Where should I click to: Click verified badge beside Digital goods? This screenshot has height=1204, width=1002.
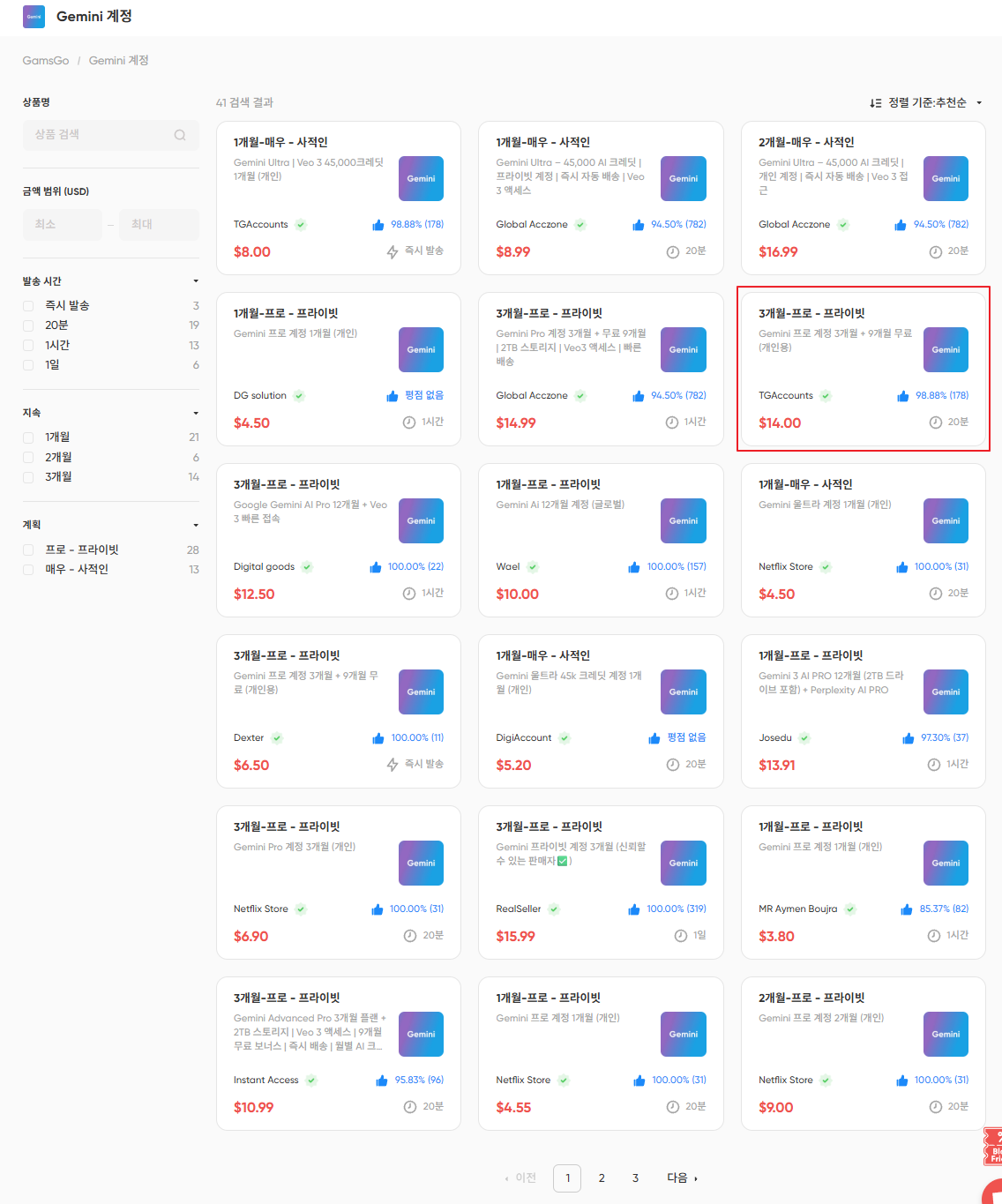[307, 567]
